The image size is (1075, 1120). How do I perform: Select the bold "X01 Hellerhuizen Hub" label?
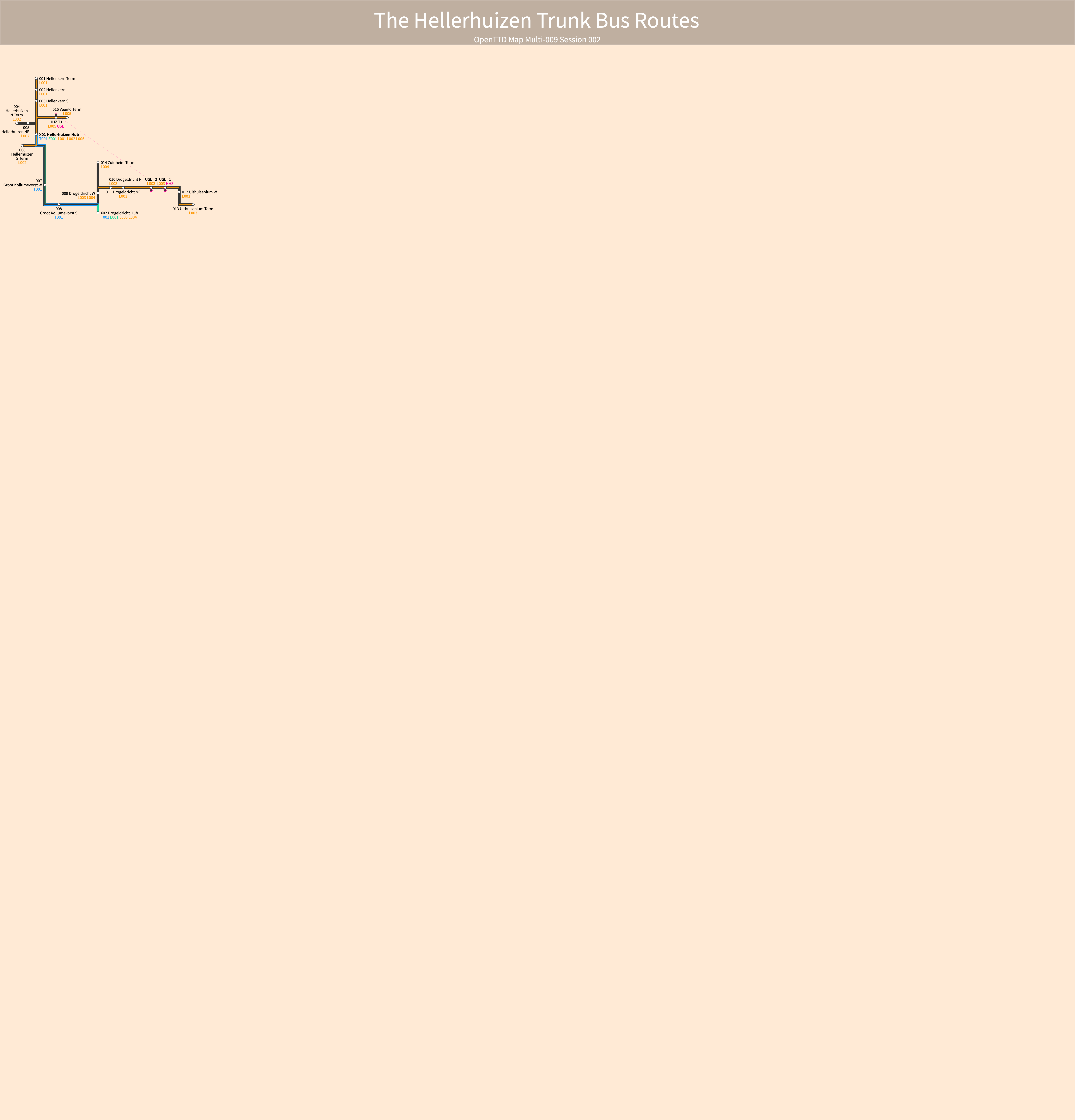[x=59, y=135]
